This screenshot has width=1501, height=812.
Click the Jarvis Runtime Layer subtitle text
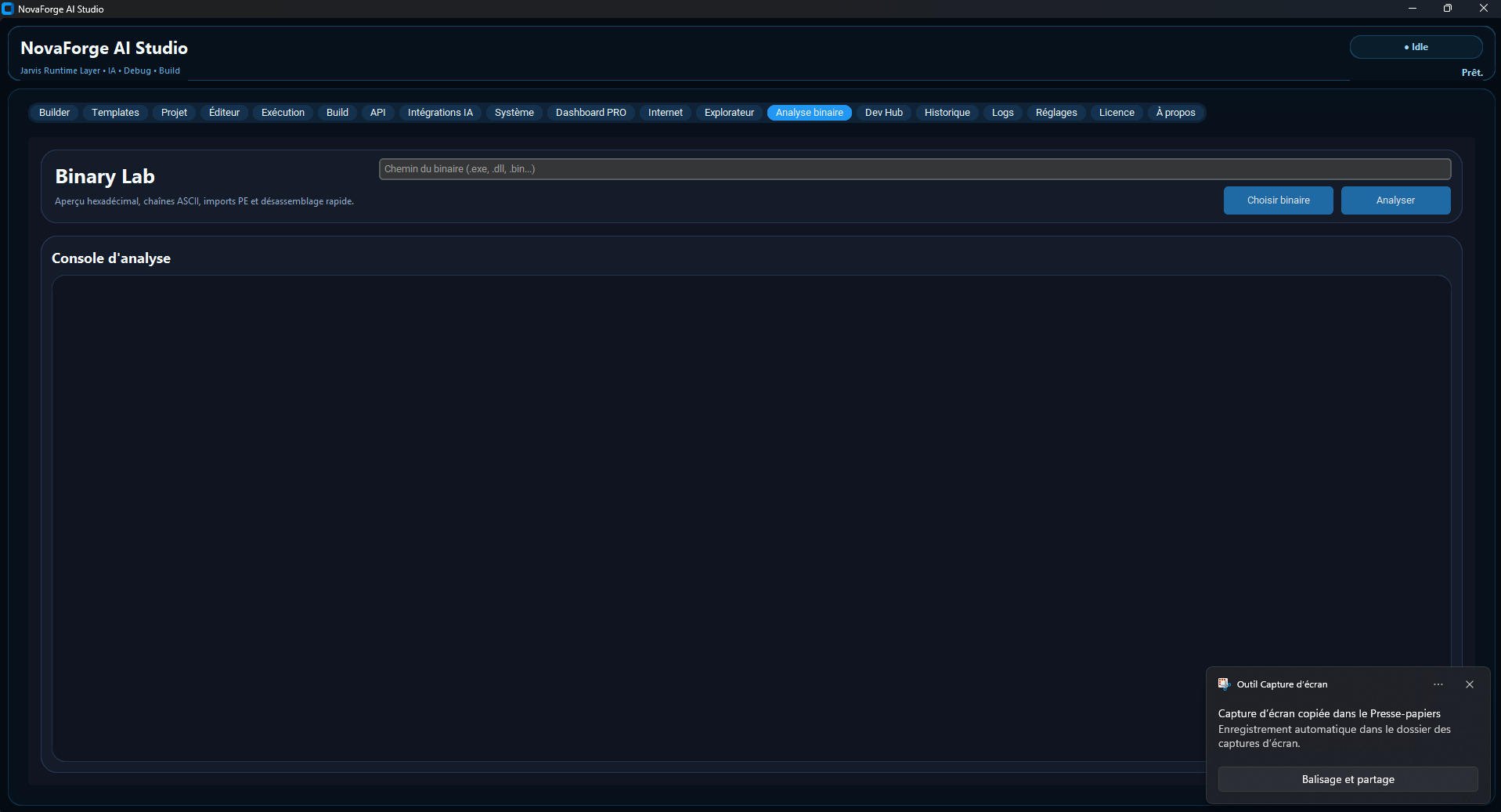[x=100, y=70]
